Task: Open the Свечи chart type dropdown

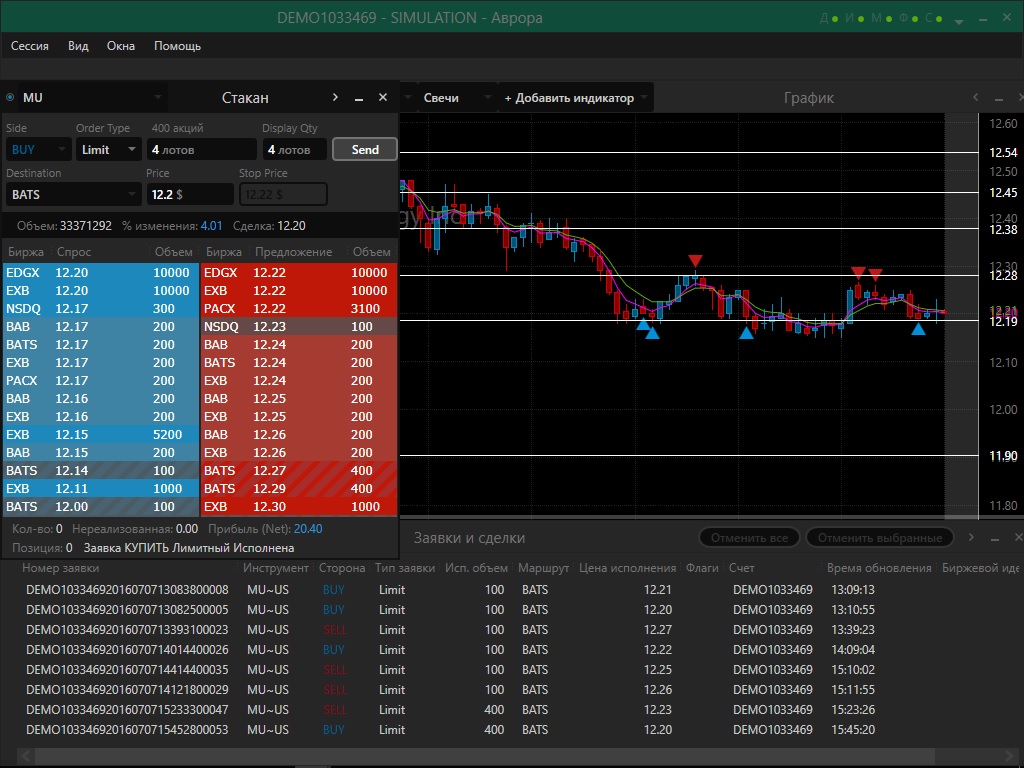Action: 456,98
